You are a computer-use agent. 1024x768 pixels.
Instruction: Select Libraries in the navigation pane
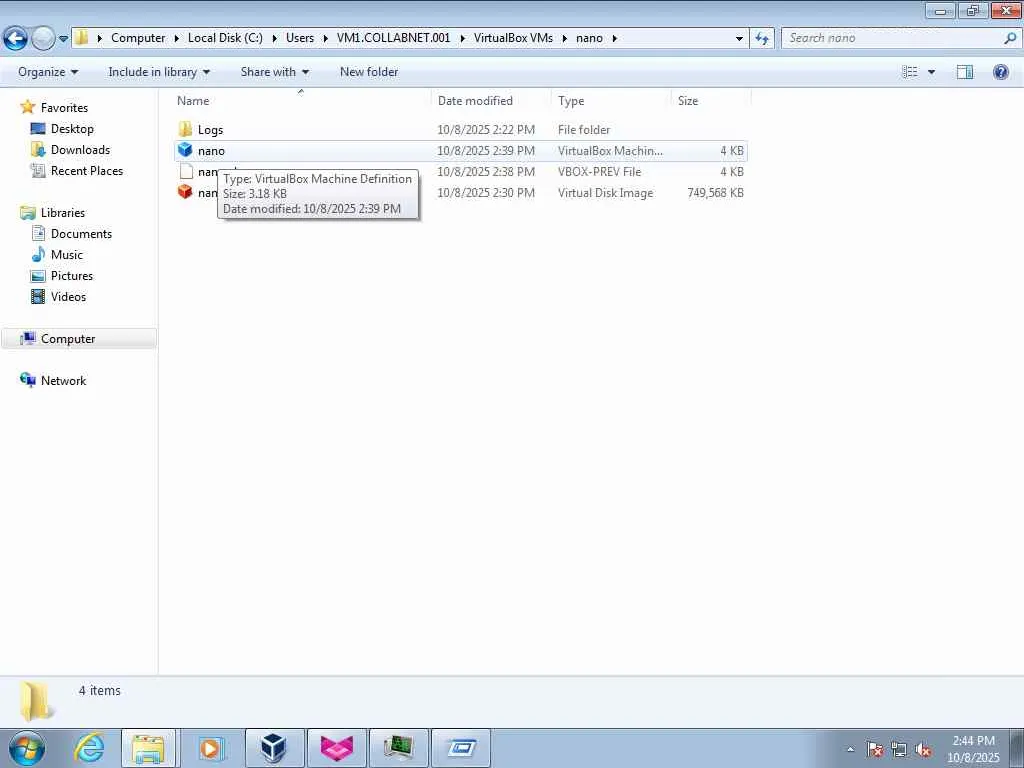click(x=63, y=212)
